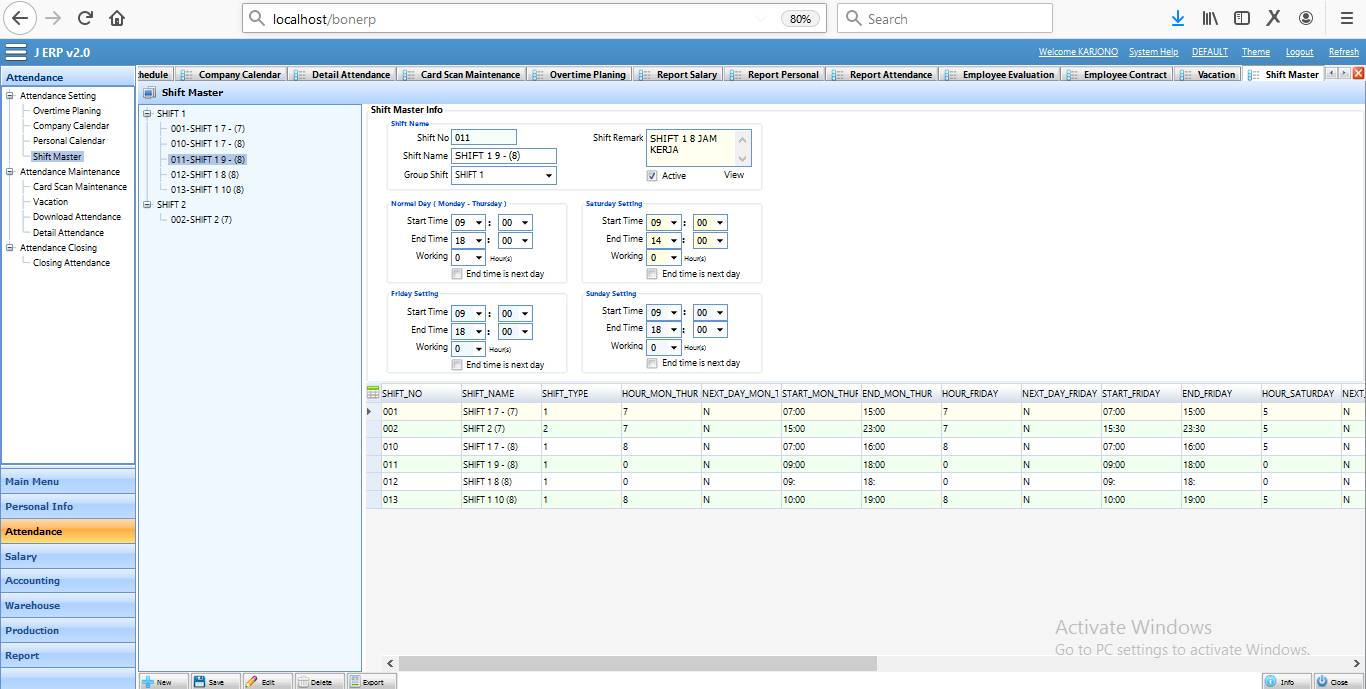
Task: Switch to the Report Salary tab
Action: (x=686, y=75)
